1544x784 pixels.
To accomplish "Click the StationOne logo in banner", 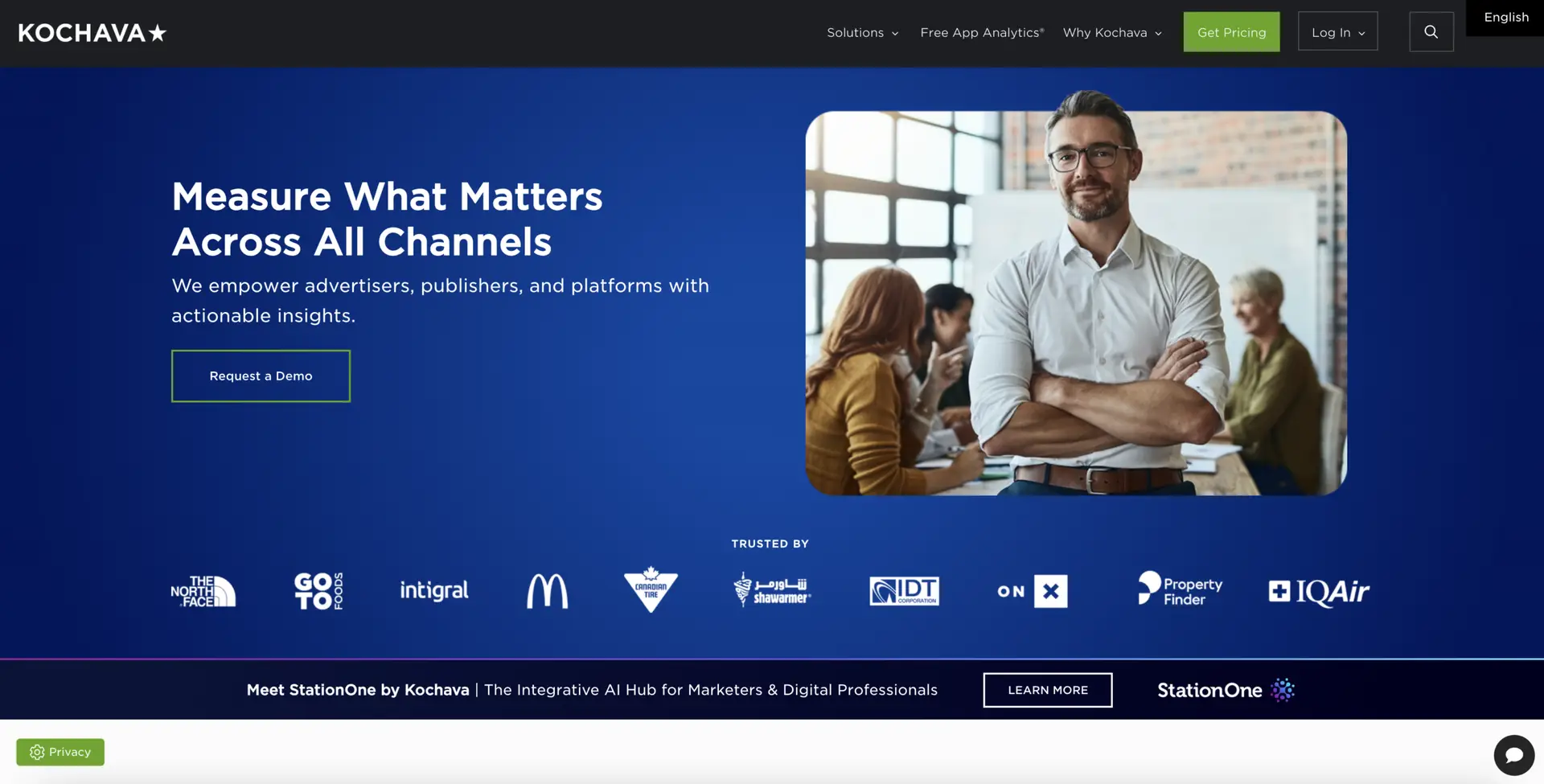I will coord(1225,690).
